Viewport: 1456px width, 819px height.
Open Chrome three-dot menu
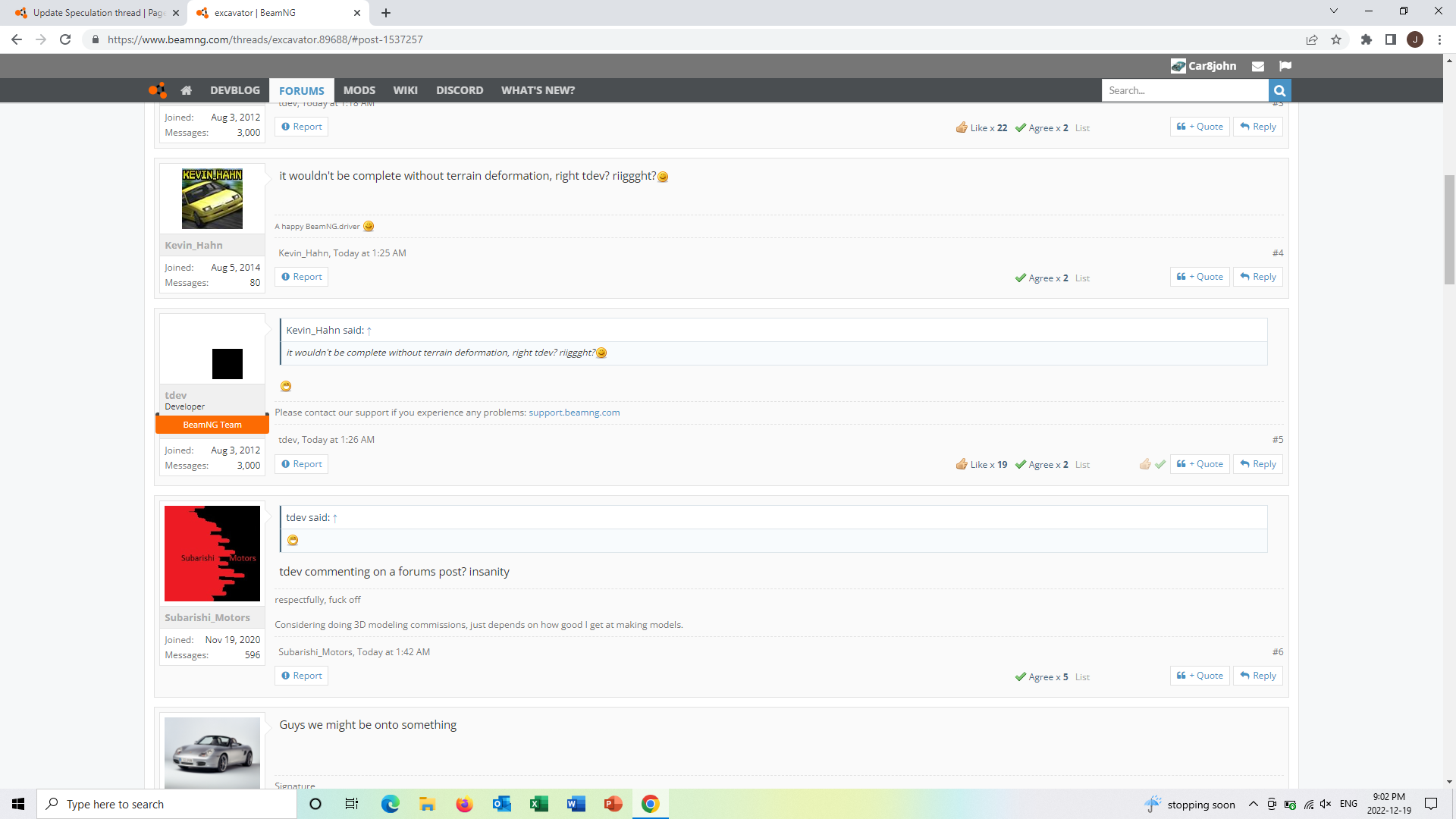tap(1439, 39)
